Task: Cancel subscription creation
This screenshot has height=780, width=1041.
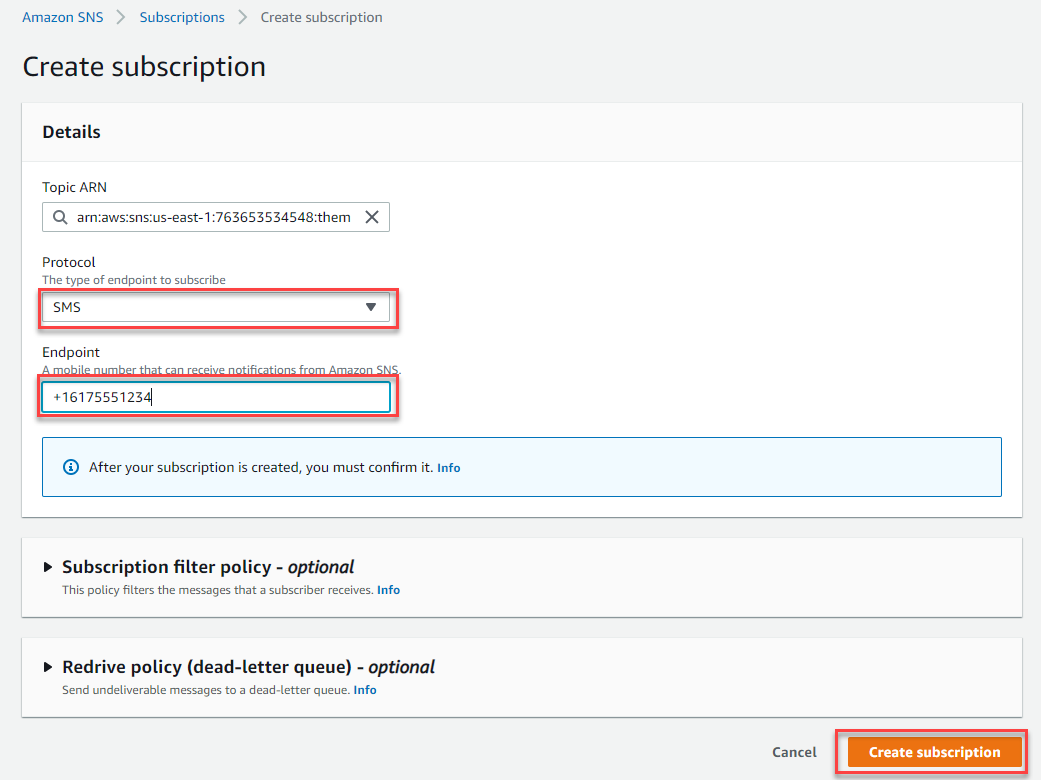Action: (x=794, y=752)
